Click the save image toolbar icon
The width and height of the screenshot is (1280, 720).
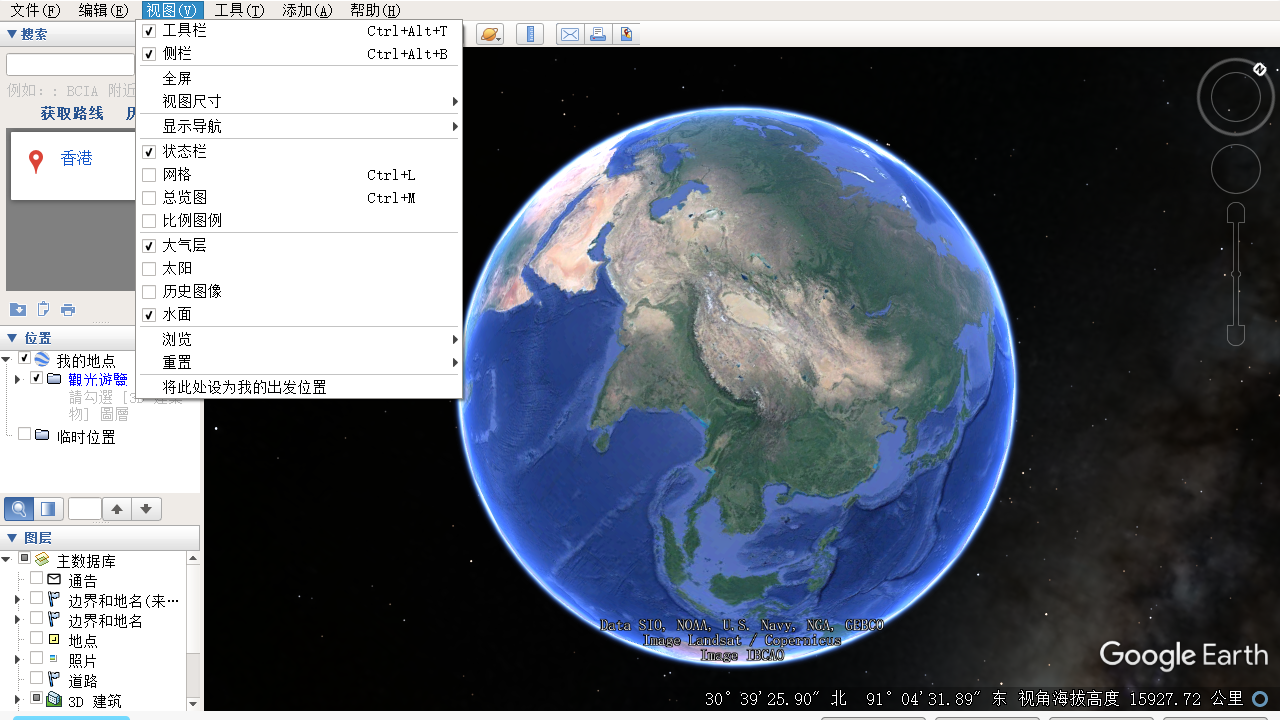pos(626,34)
